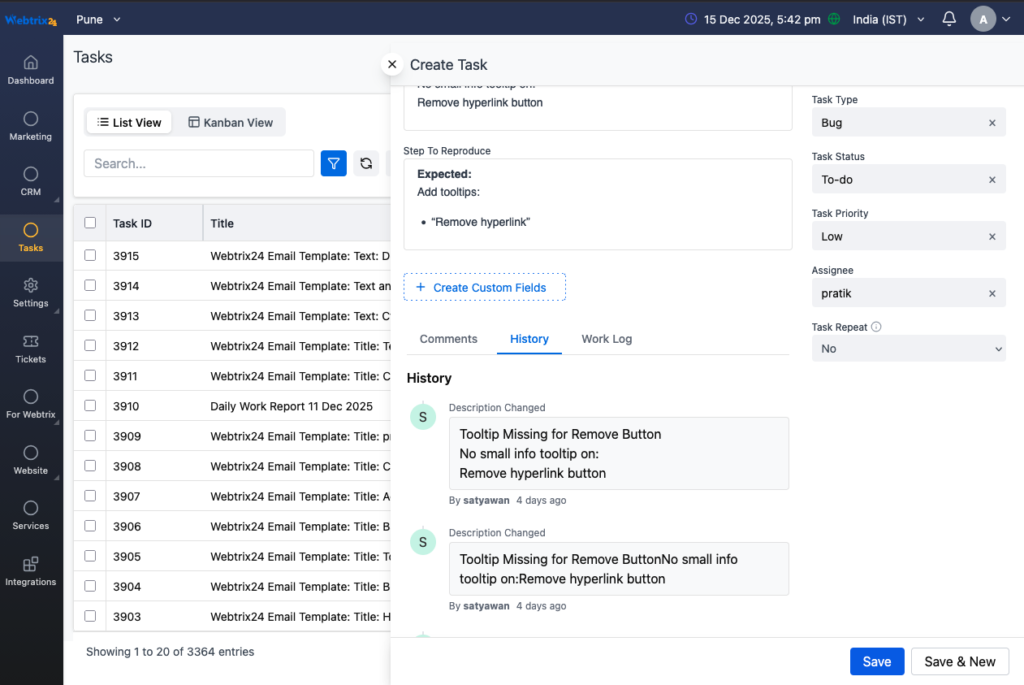The image size is (1024, 685).
Task: Click the task Search input field
Action: click(x=198, y=163)
